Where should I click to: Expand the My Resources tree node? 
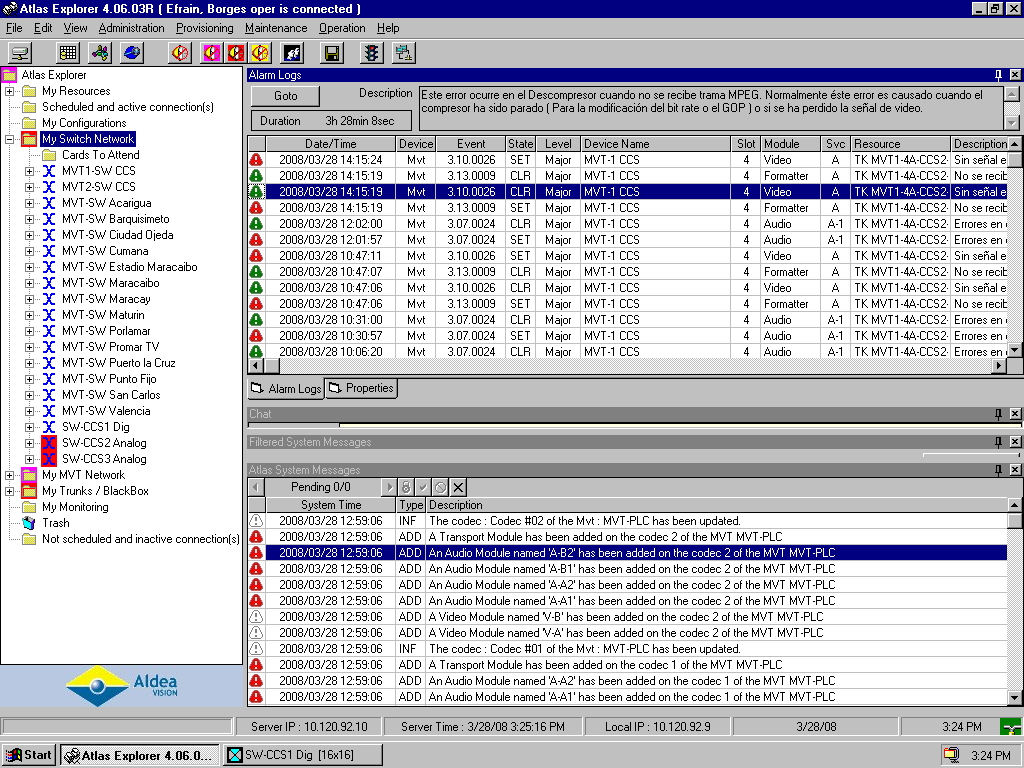tap(9, 91)
